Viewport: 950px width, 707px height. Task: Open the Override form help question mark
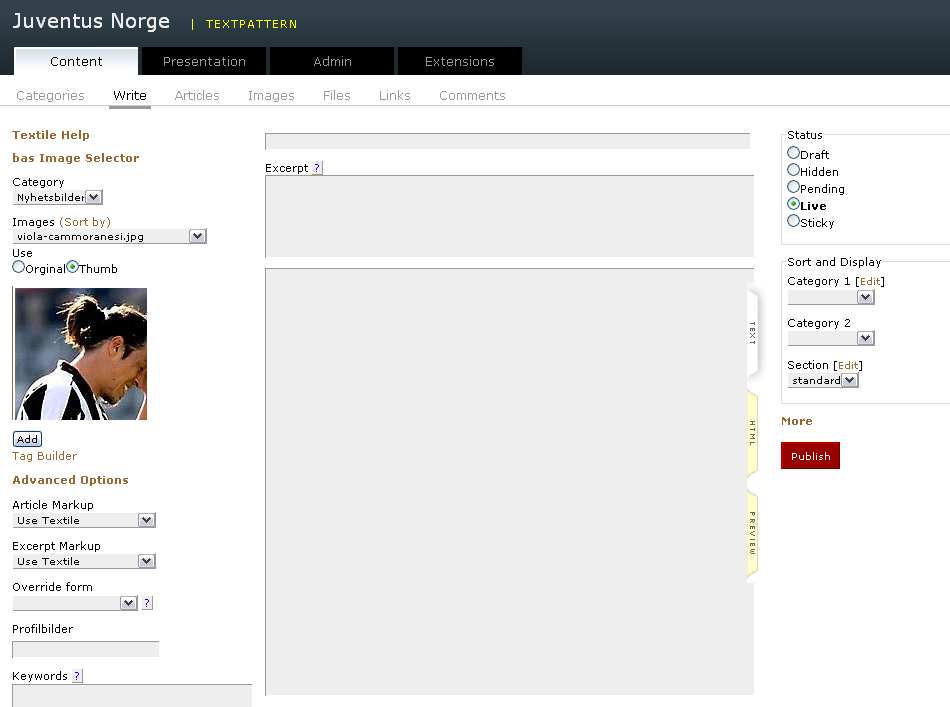click(x=147, y=603)
